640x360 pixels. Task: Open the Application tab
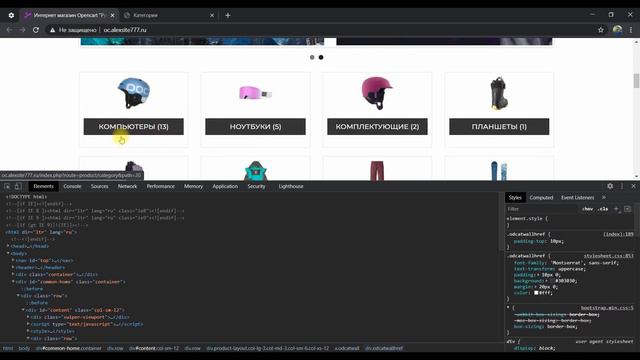point(225,186)
